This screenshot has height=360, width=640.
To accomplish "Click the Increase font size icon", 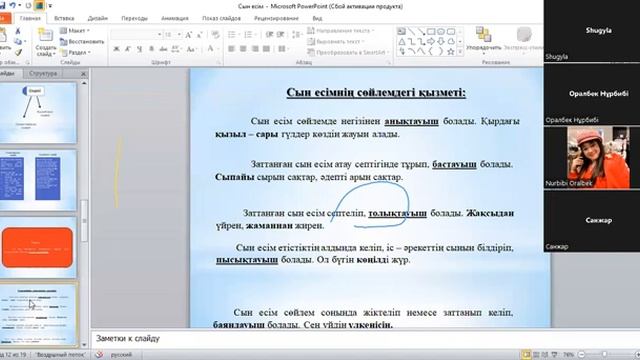I will [x=189, y=35].
